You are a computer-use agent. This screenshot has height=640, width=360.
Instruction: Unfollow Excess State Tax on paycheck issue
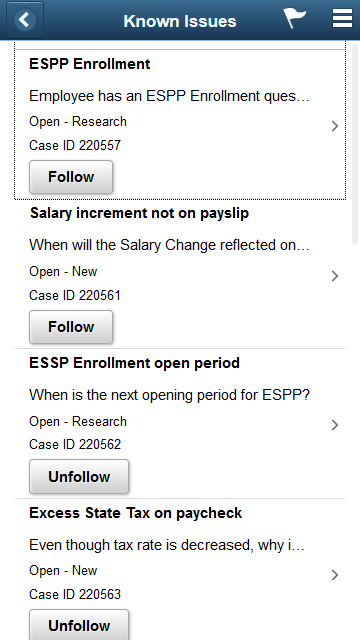click(79, 625)
